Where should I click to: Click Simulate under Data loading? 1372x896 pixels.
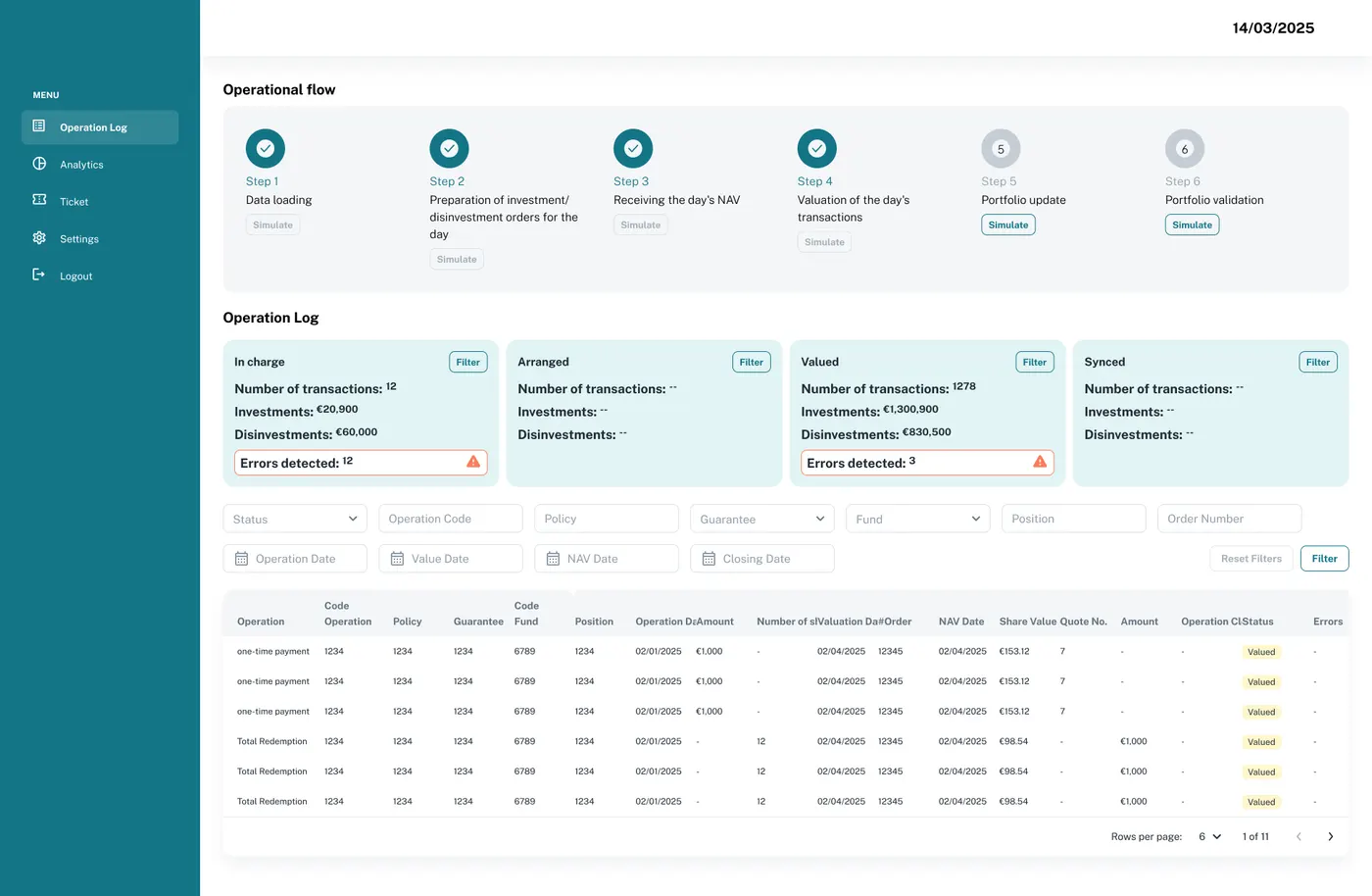pyautogui.click(x=272, y=224)
